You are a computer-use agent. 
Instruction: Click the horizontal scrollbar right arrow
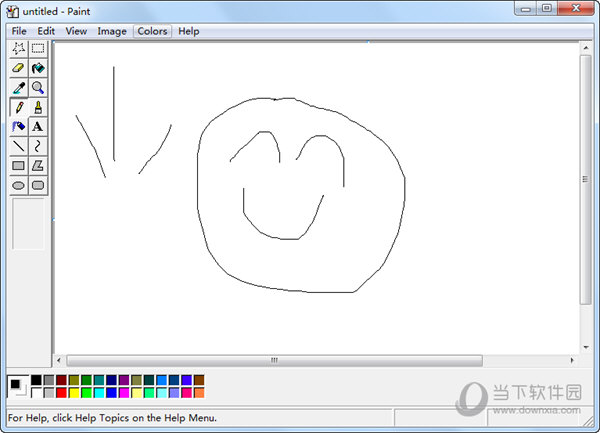coord(572,360)
